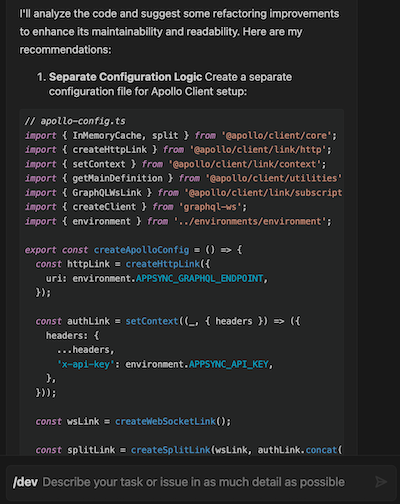400x504 pixels.
Task: Click the createHttpLink import line
Action: pos(178,150)
